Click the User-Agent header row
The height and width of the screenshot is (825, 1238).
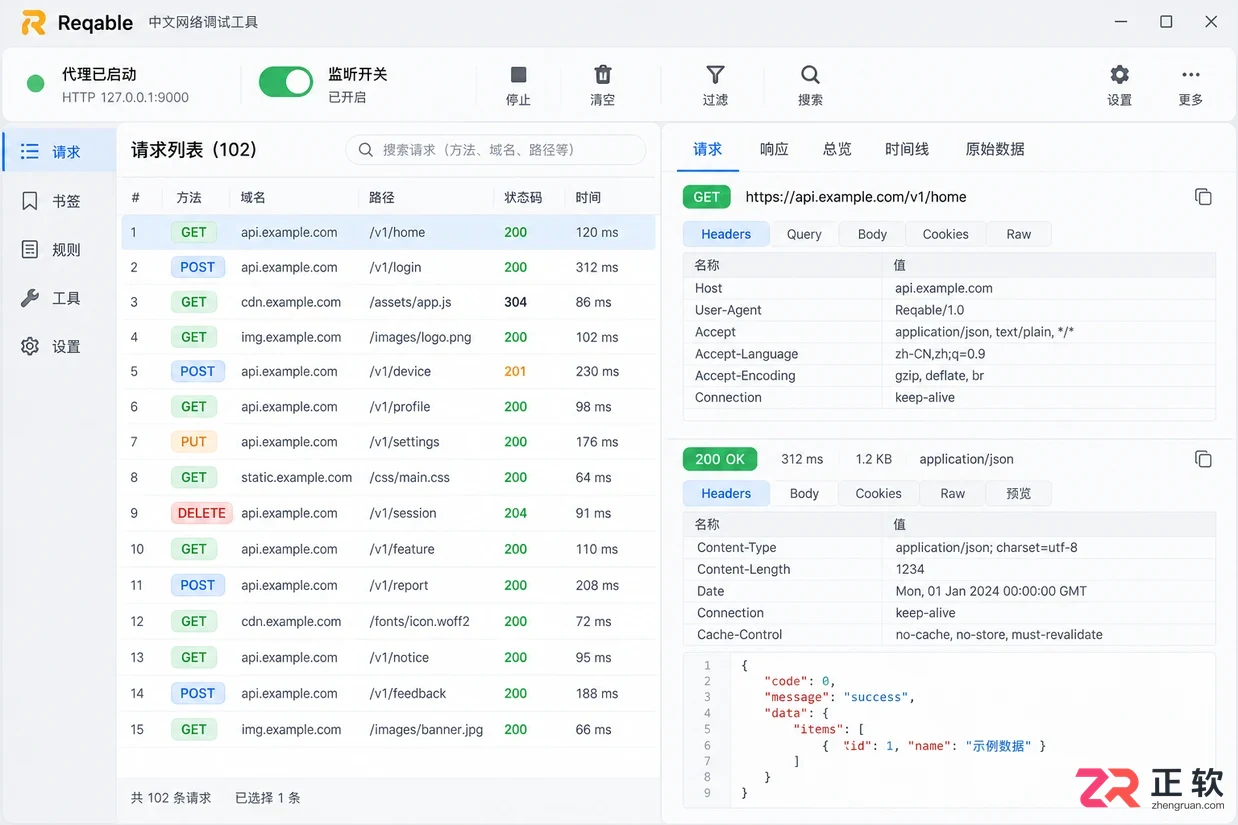pos(949,310)
